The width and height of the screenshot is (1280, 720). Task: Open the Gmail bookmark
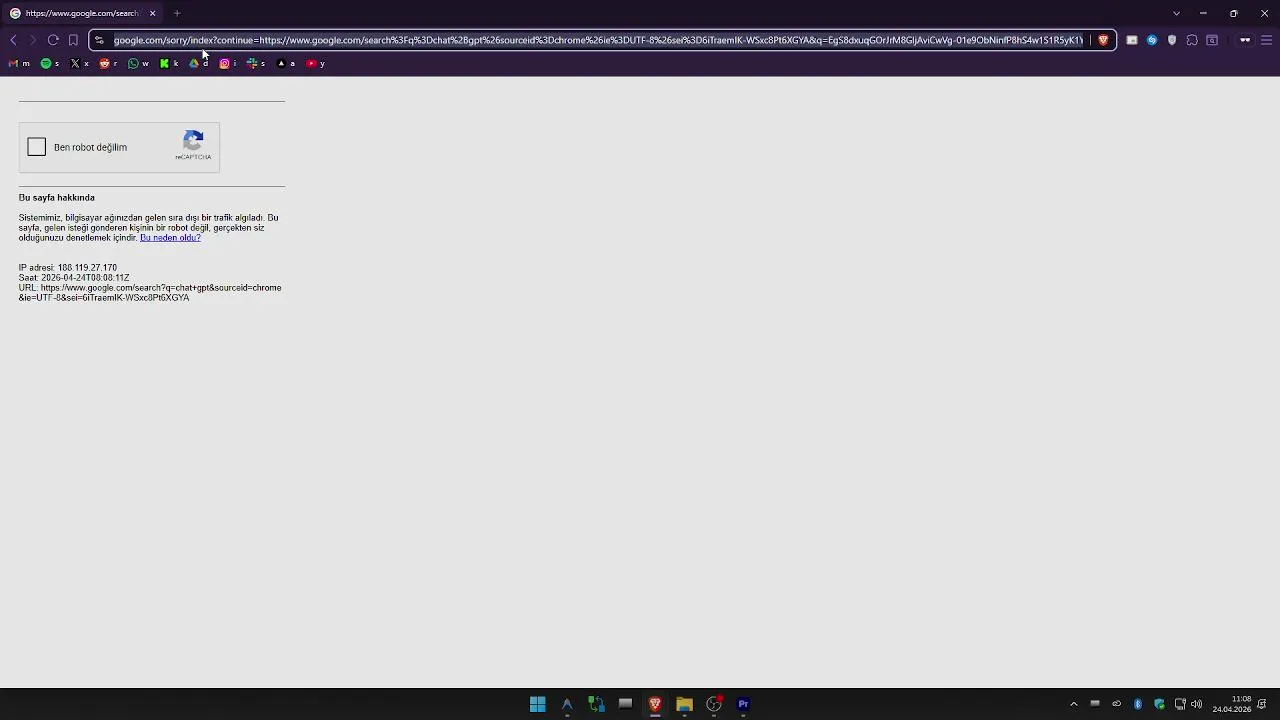pos(18,63)
